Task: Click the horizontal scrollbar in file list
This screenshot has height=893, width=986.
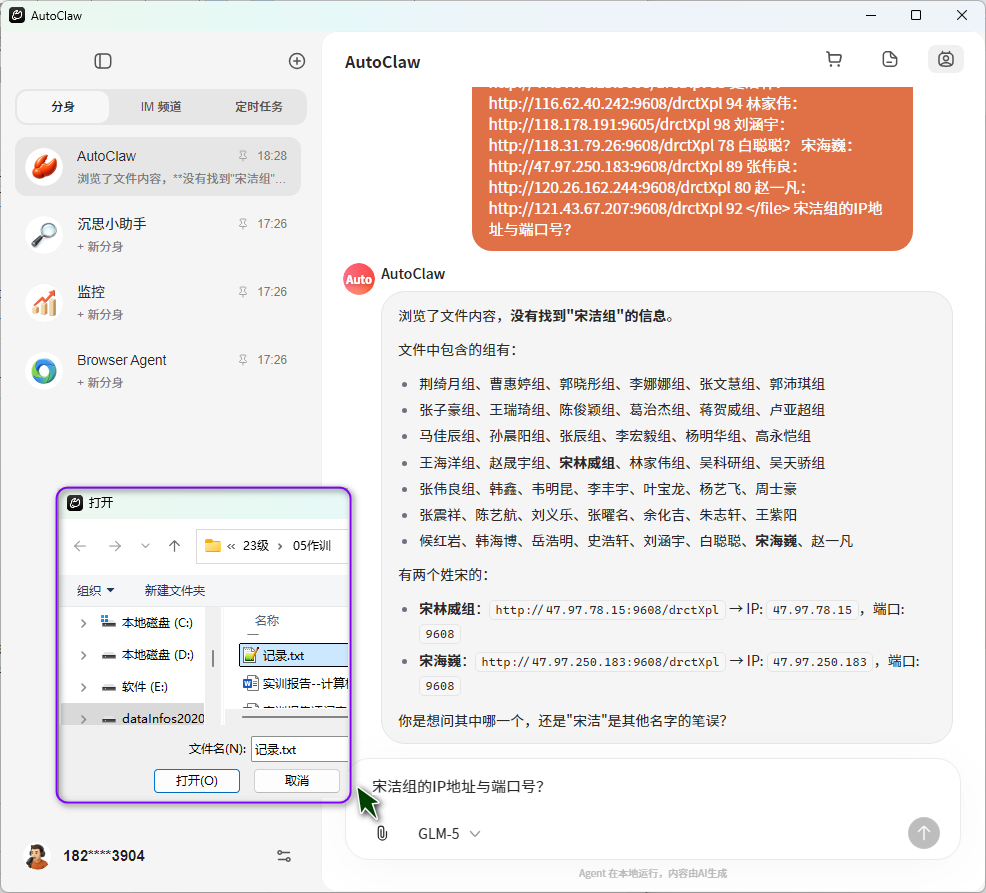Action: [x=295, y=716]
